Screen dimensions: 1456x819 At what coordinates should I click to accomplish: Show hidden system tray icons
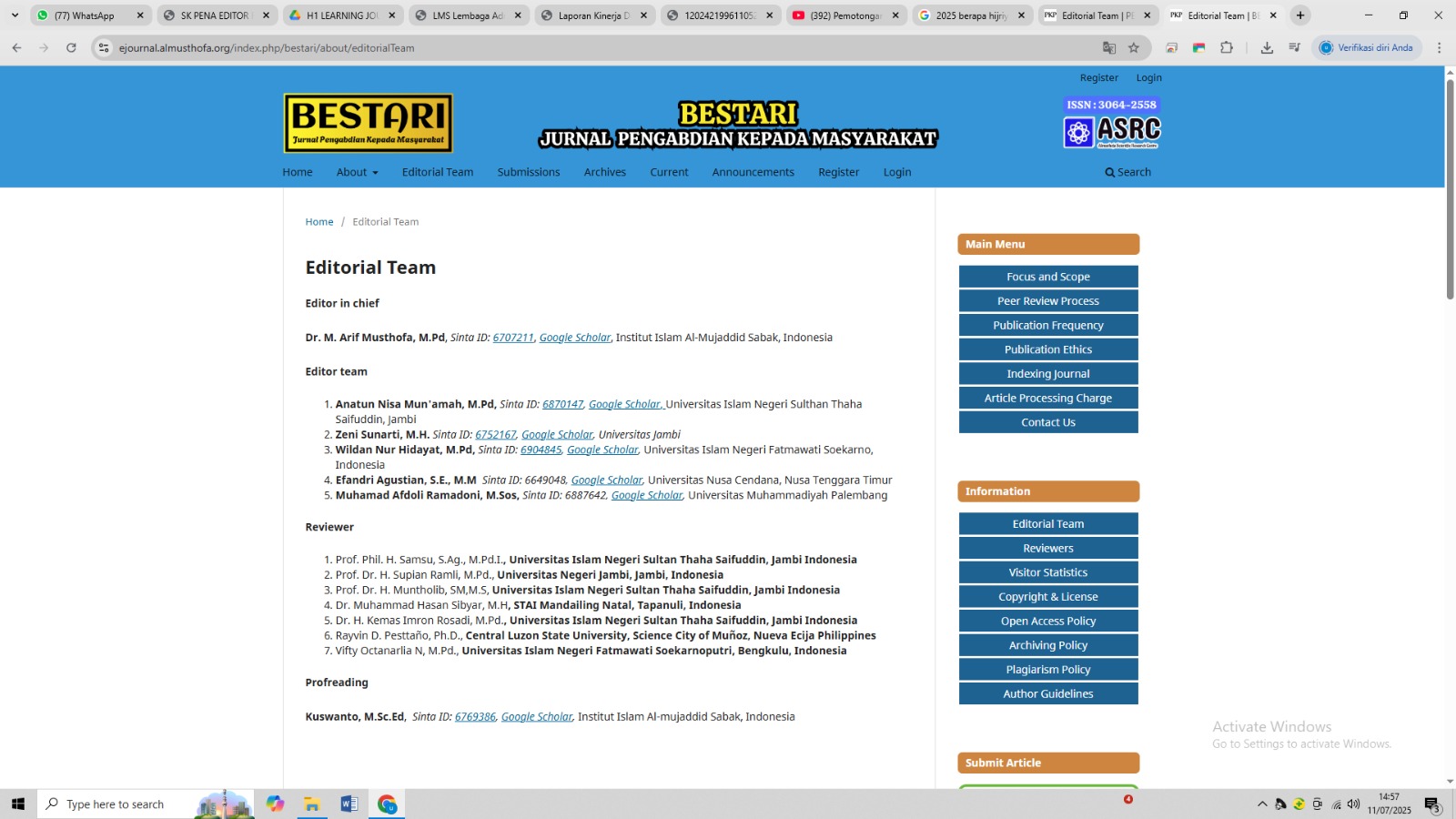pyautogui.click(x=1262, y=804)
